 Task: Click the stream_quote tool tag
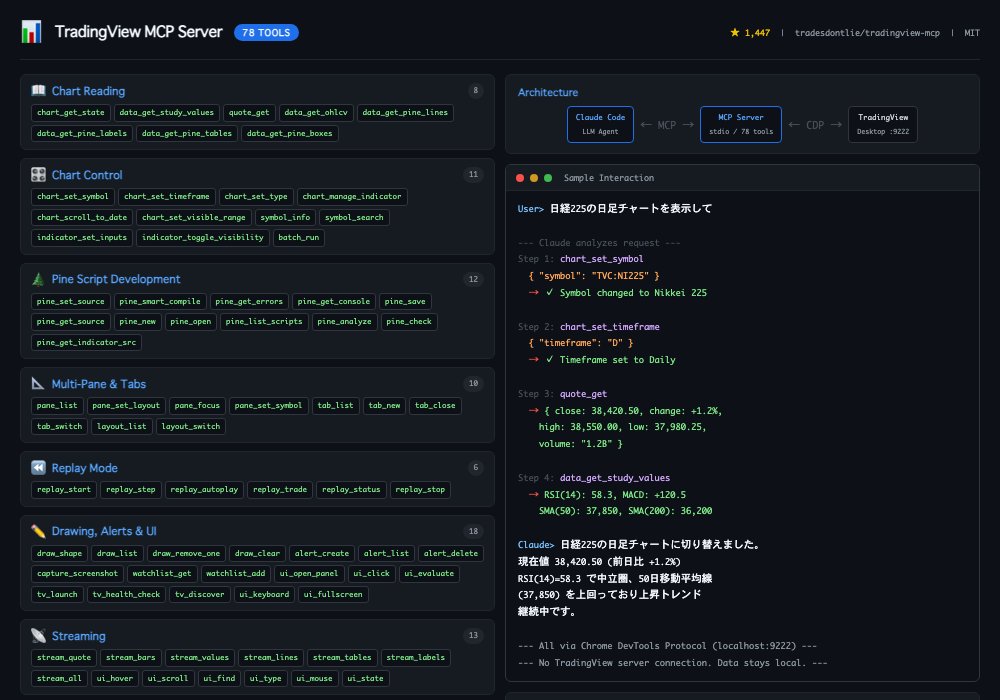[x=64, y=657]
